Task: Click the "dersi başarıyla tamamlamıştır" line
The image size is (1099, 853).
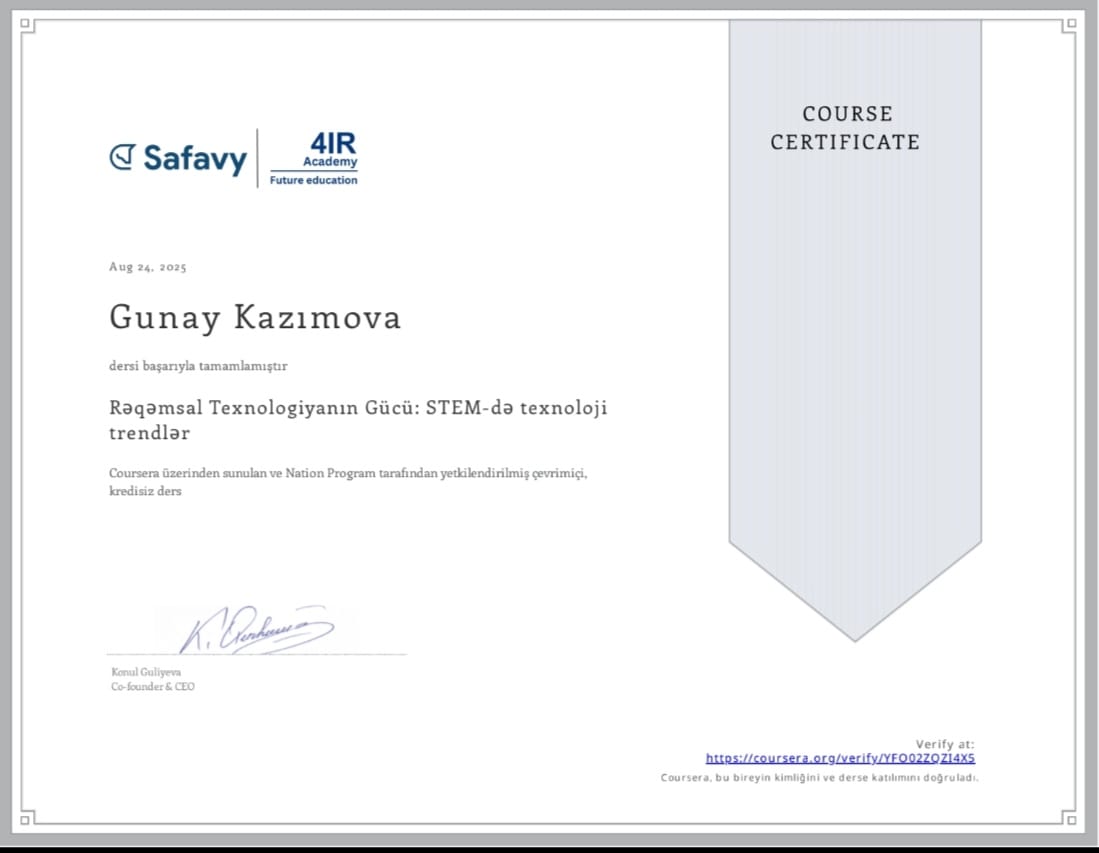Action: click(198, 366)
